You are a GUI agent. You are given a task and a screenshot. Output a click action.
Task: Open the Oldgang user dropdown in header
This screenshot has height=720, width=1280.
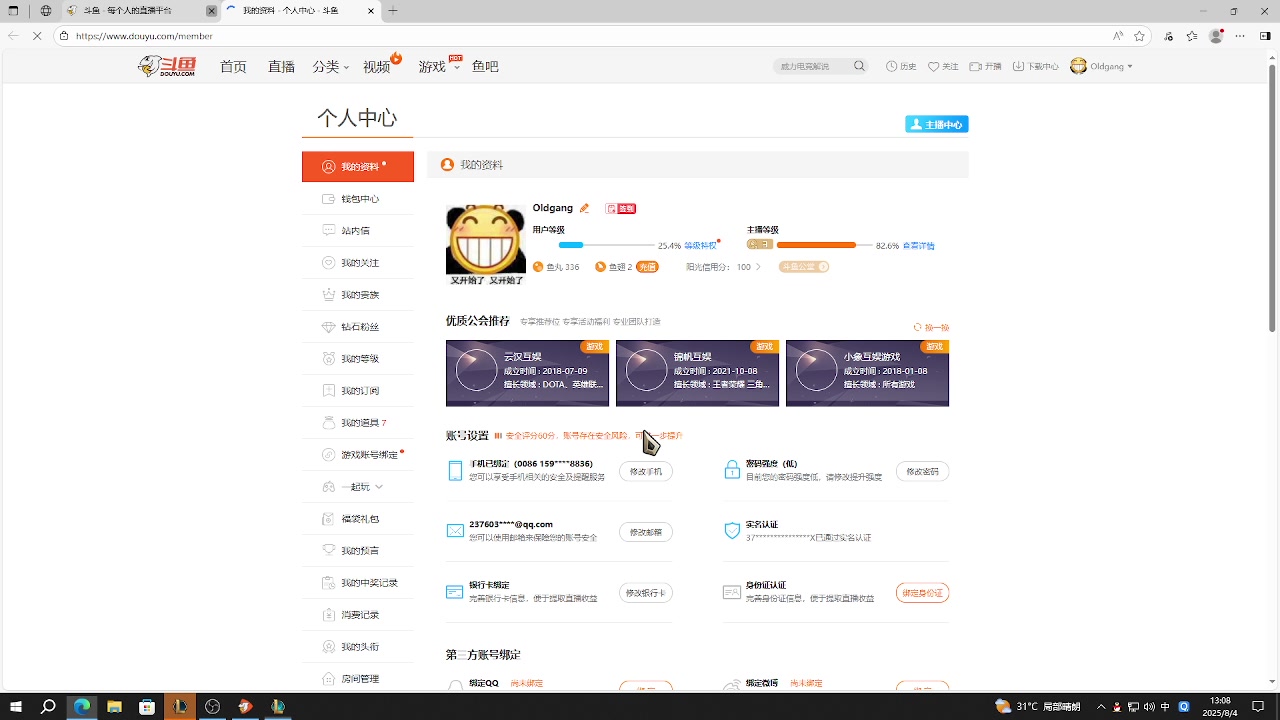(1101, 66)
